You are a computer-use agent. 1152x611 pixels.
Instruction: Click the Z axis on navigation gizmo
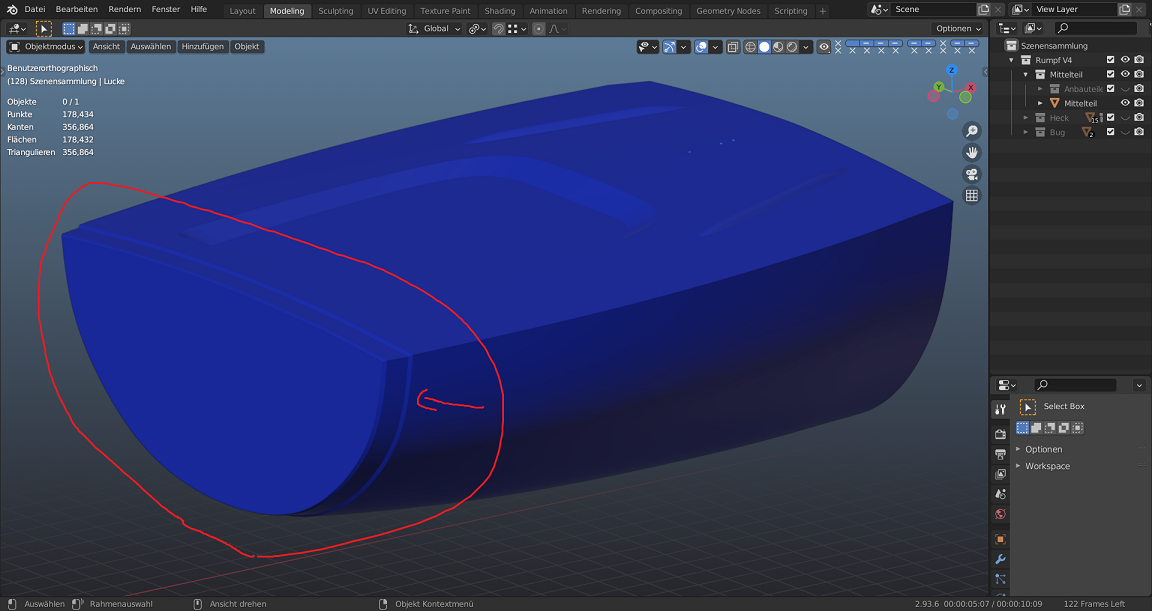951,70
